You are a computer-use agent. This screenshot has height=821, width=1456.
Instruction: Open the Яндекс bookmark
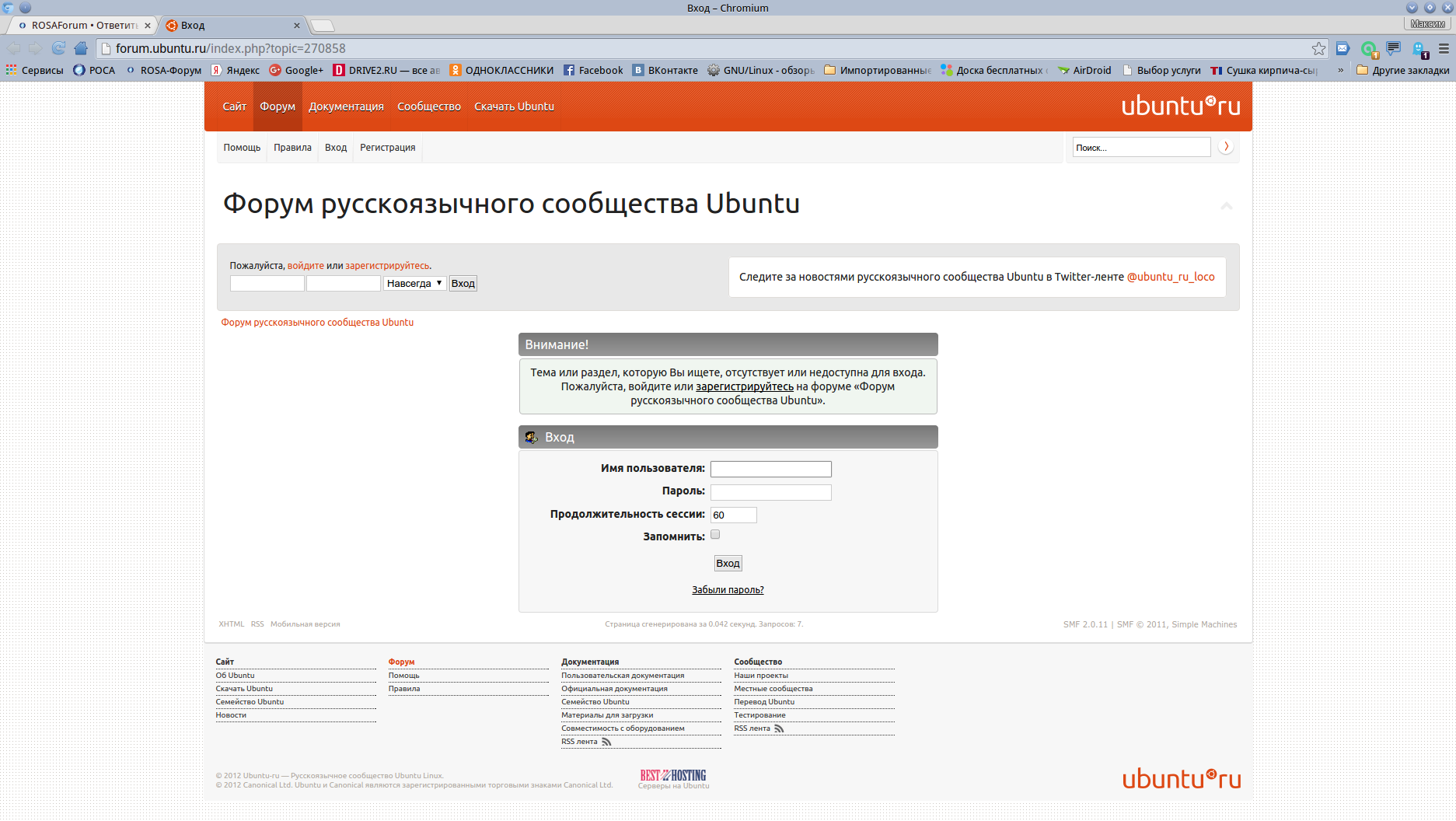236,70
